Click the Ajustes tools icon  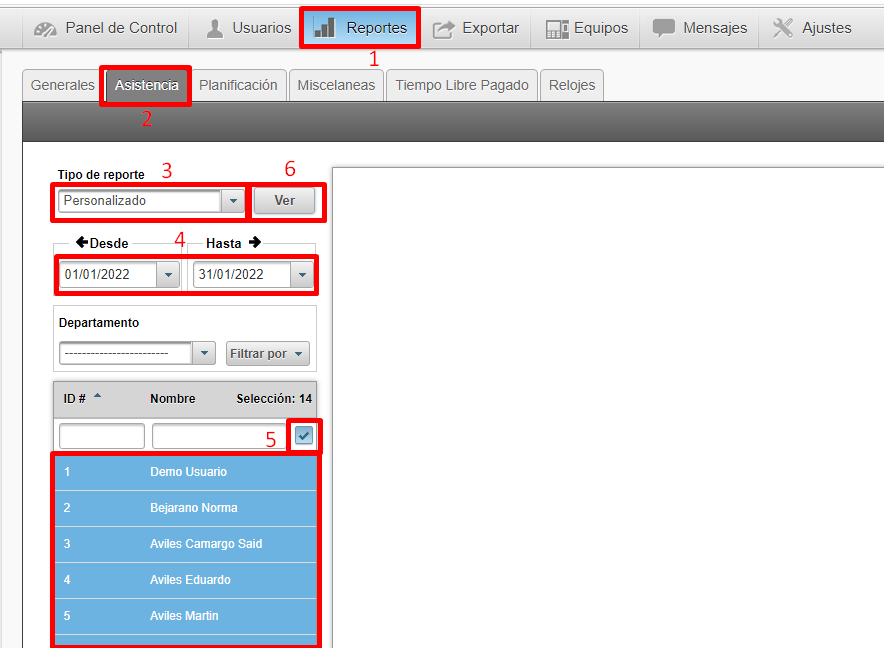click(783, 28)
